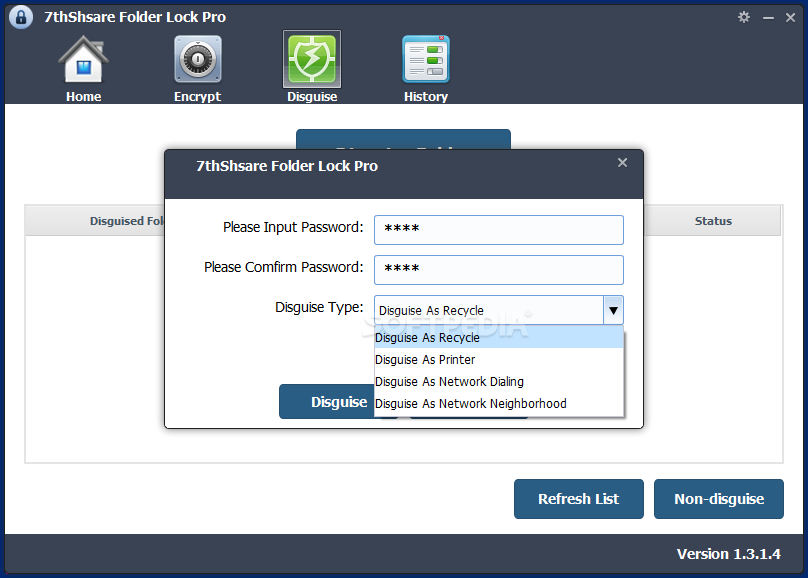
Task: Choose Disguise As Network Neighborhood option
Action: click(x=499, y=404)
